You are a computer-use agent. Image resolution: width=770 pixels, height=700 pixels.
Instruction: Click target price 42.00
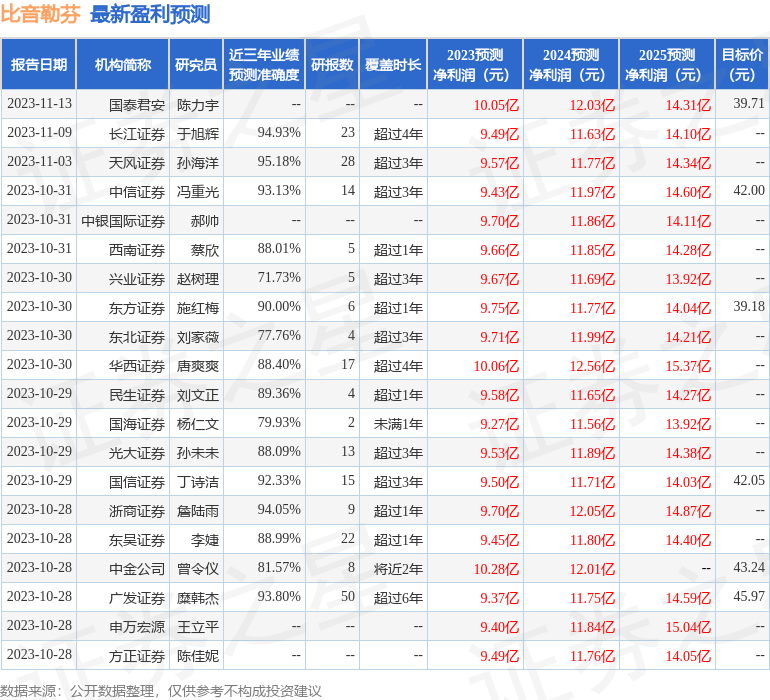(749, 191)
